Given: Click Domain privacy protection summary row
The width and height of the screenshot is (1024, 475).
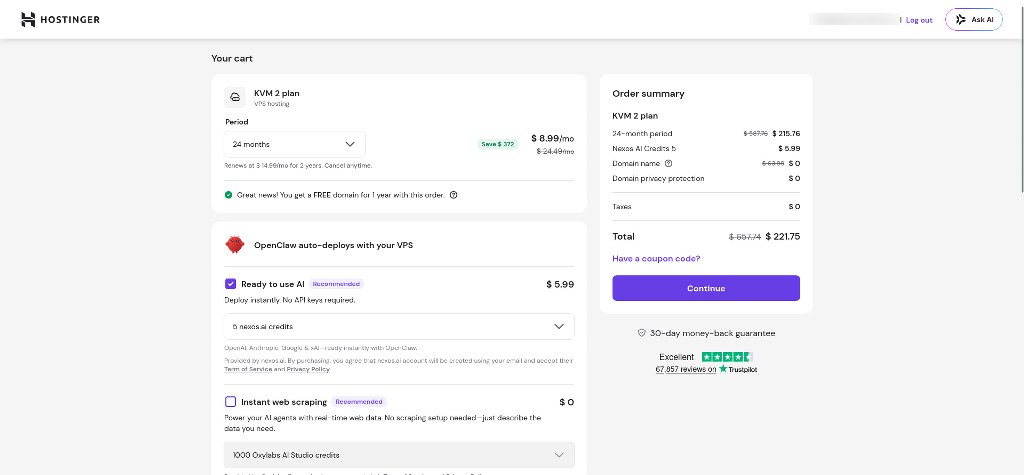Looking at the screenshot, I should point(706,178).
